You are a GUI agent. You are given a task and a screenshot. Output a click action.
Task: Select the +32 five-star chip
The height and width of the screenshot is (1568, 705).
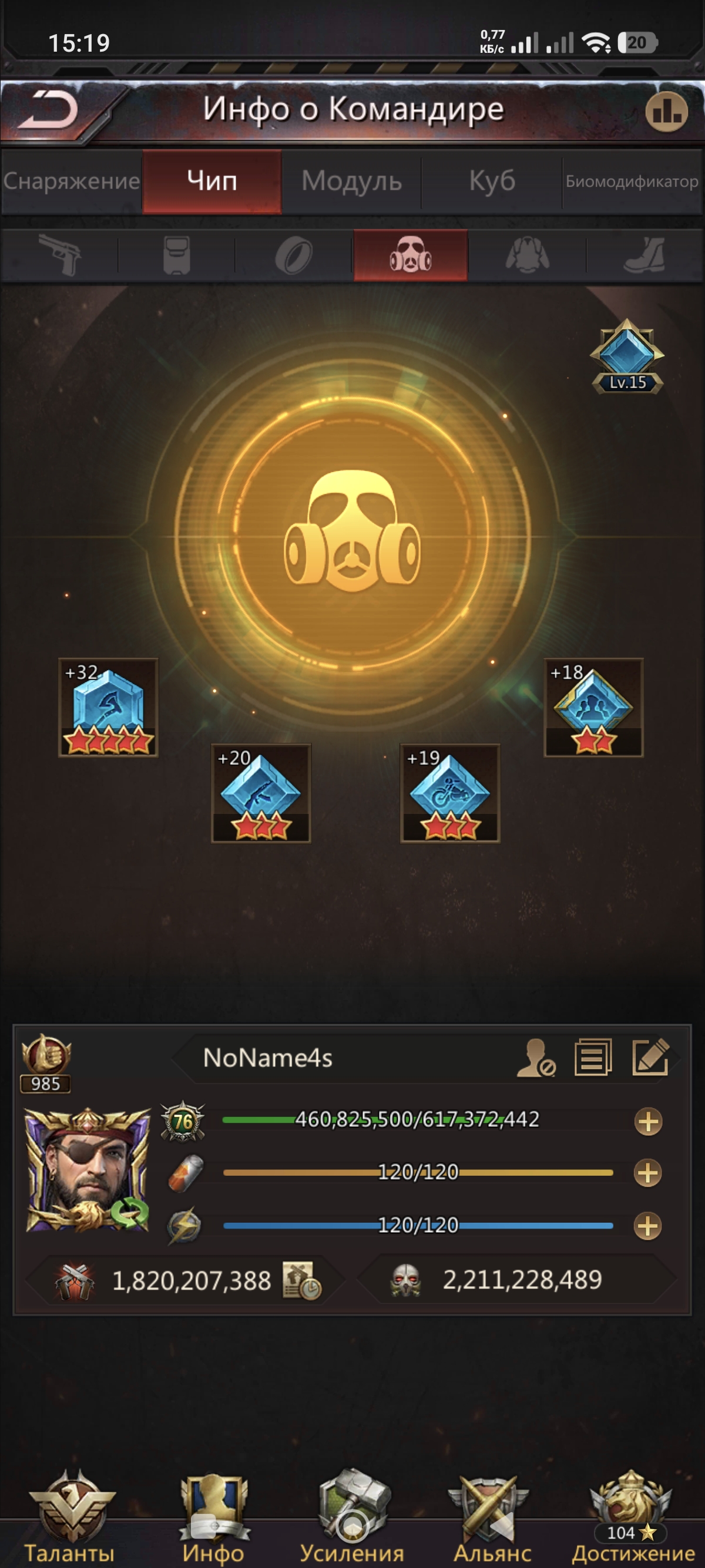tap(108, 707)
